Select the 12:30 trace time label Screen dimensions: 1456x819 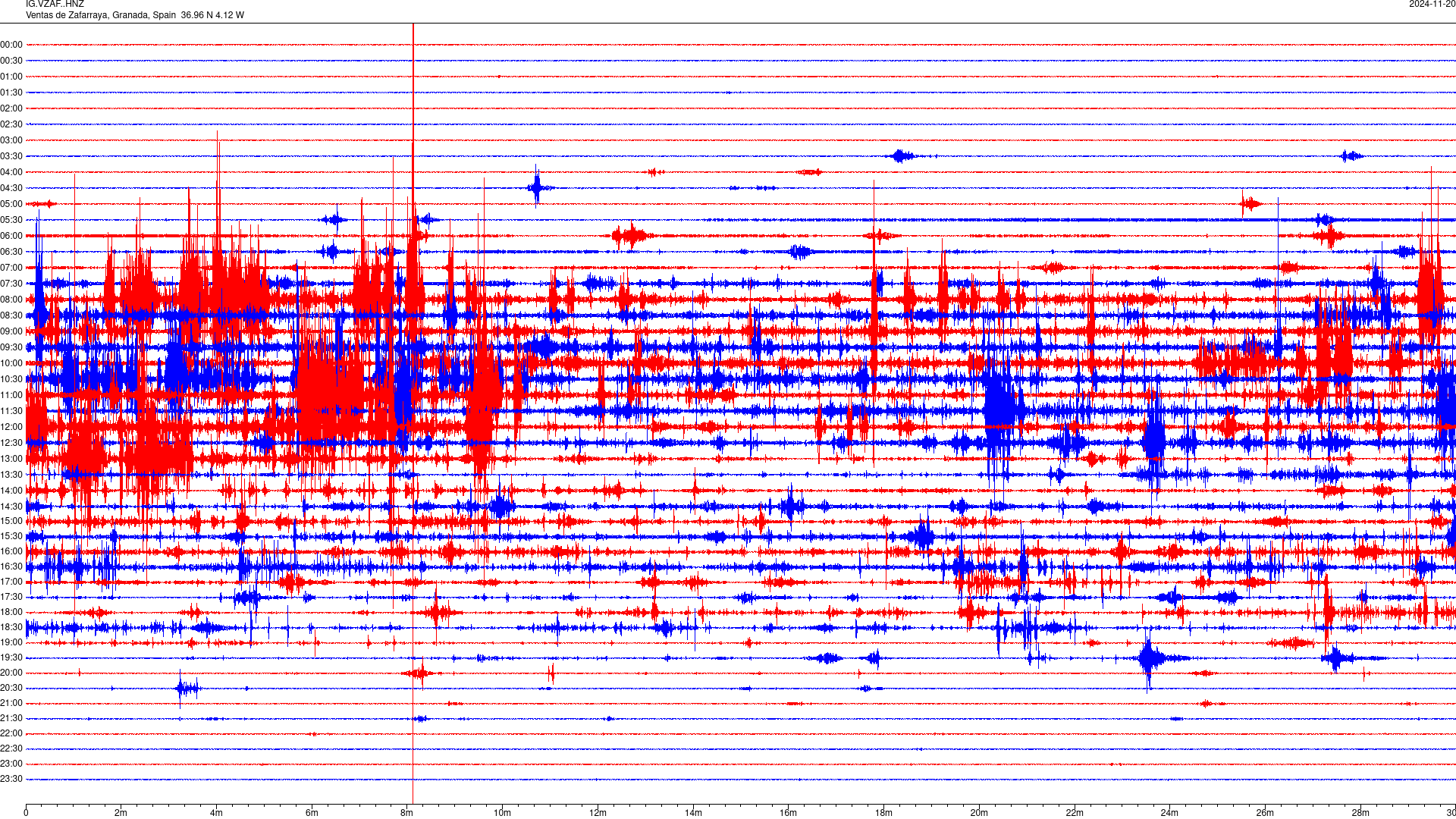point(11,443)
